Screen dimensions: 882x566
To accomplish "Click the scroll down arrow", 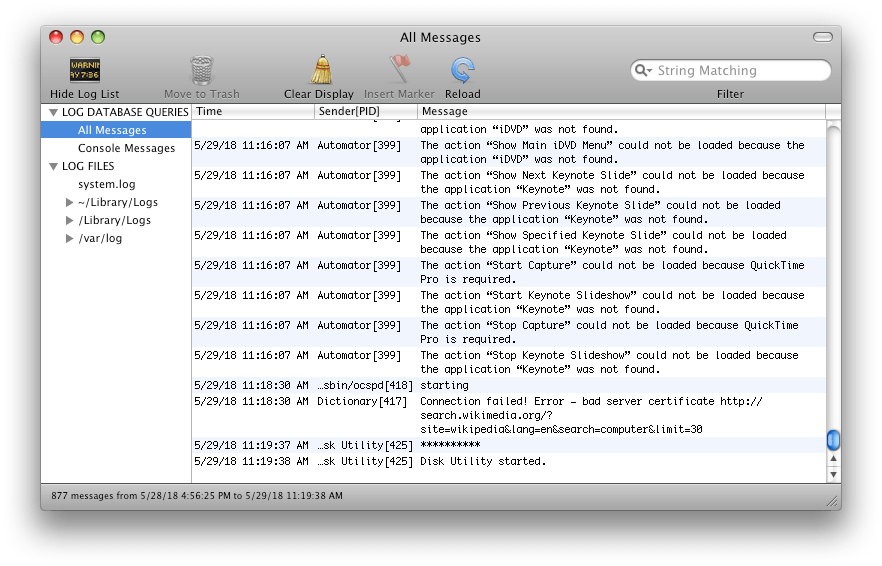I will tap(833, 474).
